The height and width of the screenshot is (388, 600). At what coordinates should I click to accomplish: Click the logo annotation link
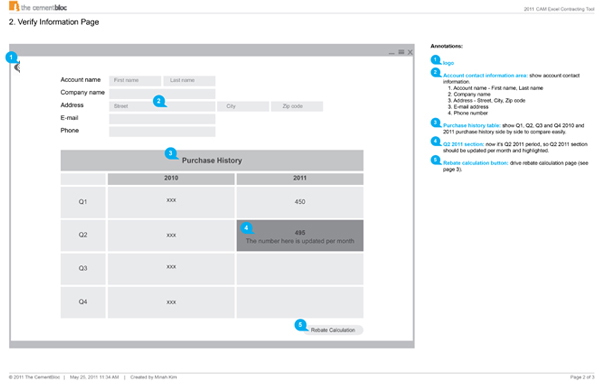[x=448, y=63]
